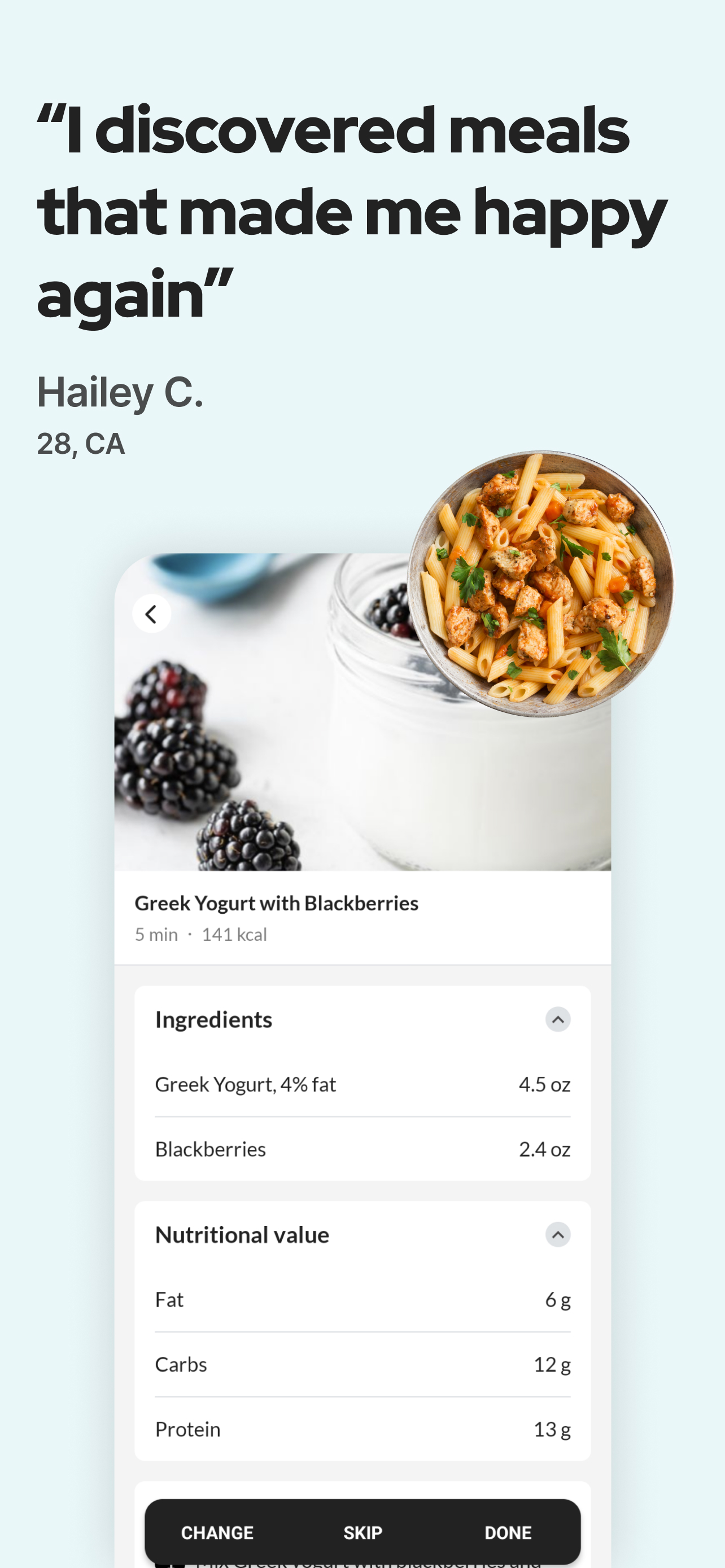Select the Blackberries ingredient row
This screenshot has height=1568, width=725.
click(363, 1149)
